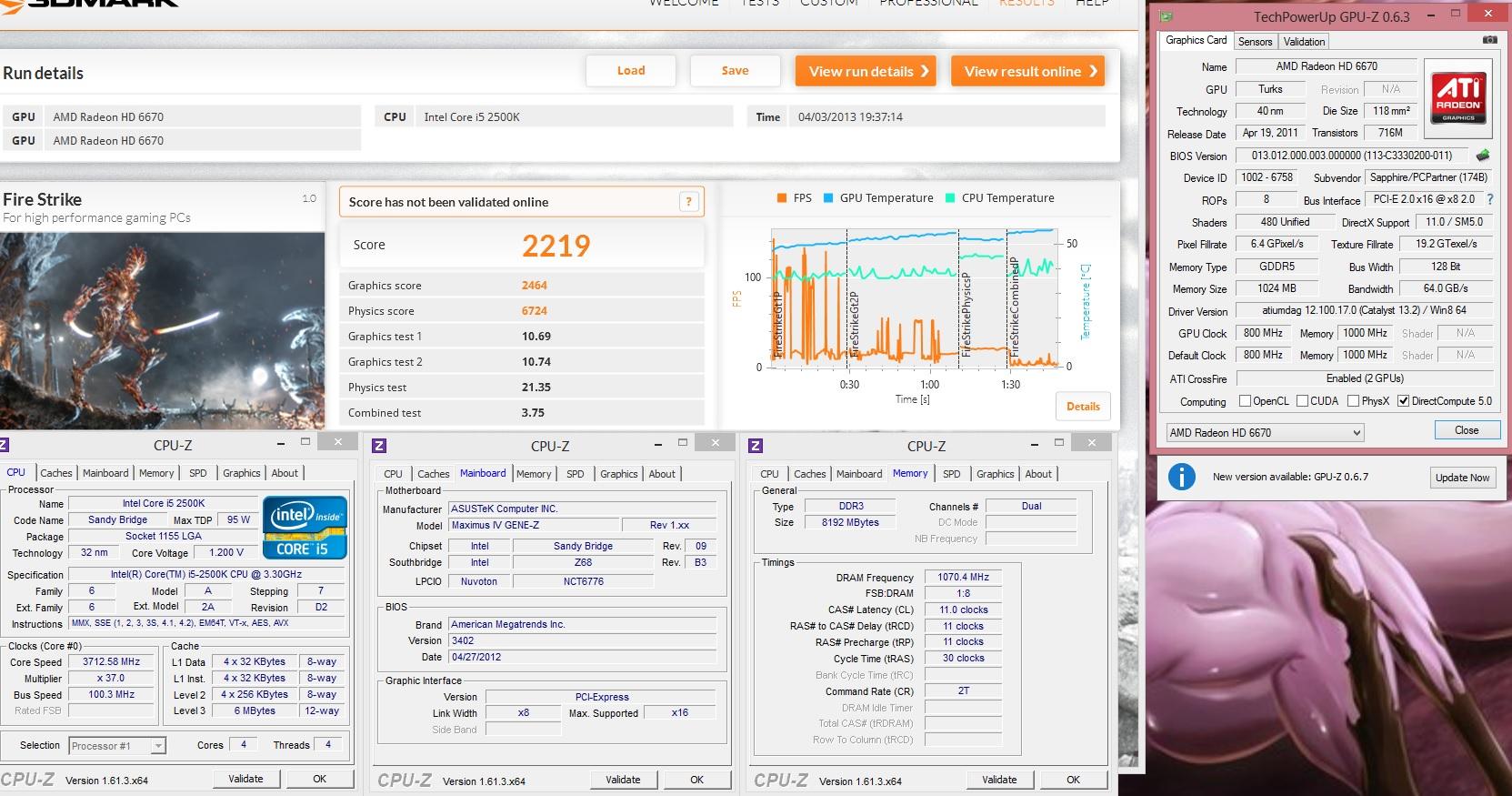Image resolution: width=1512 pixels, height=796 pixels.
Task: Uncheck the DirectCompute 5.0 checkbox
Action: coord(1403,401)
